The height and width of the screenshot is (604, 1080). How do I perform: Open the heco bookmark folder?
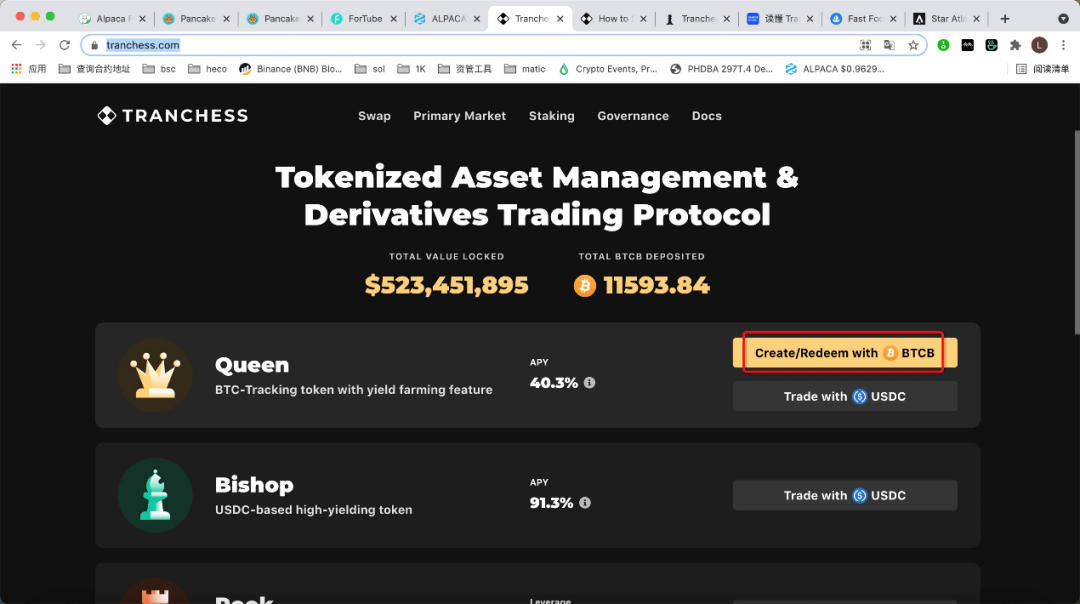click(x=207, y=69)
